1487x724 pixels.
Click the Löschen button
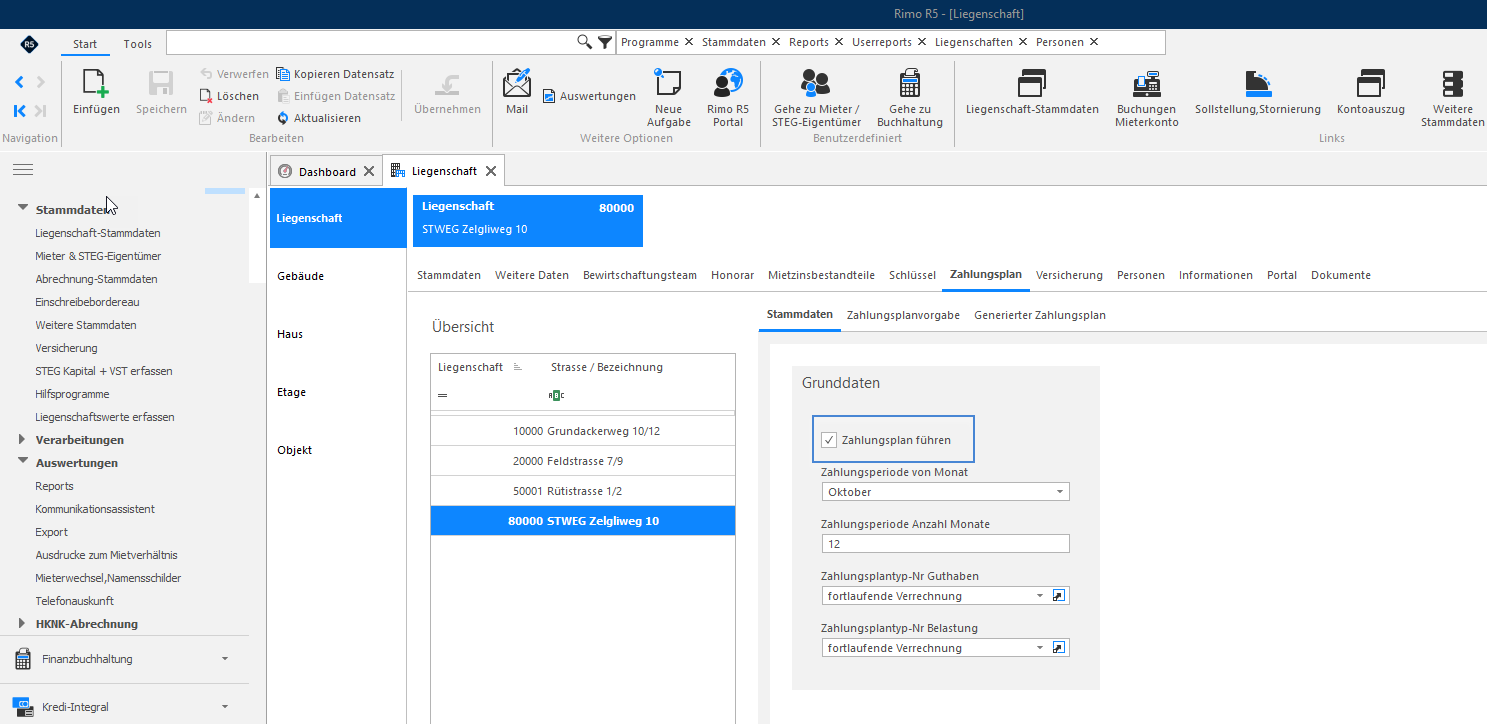click(229, 96)
